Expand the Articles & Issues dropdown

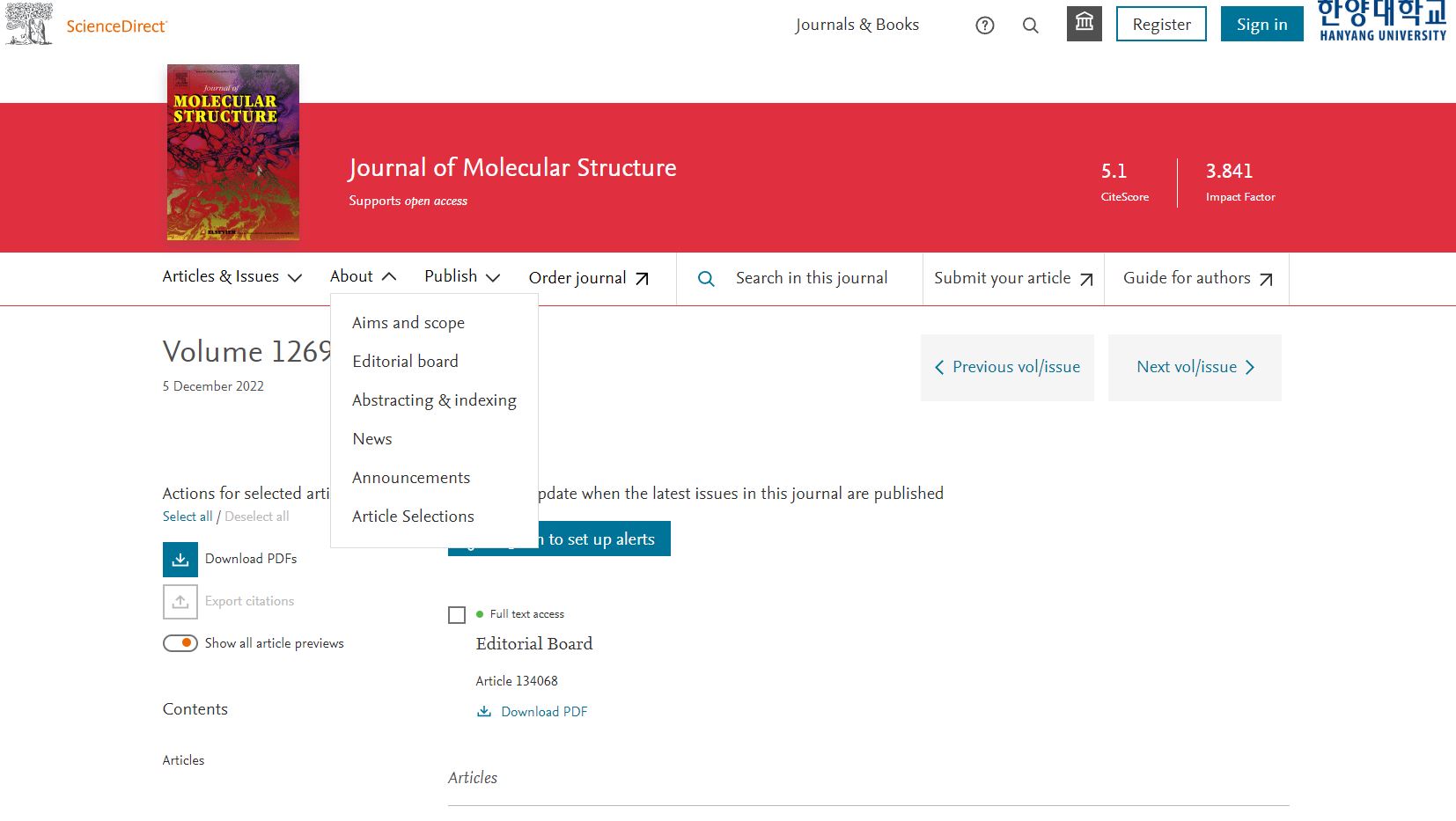click(232, 277)
